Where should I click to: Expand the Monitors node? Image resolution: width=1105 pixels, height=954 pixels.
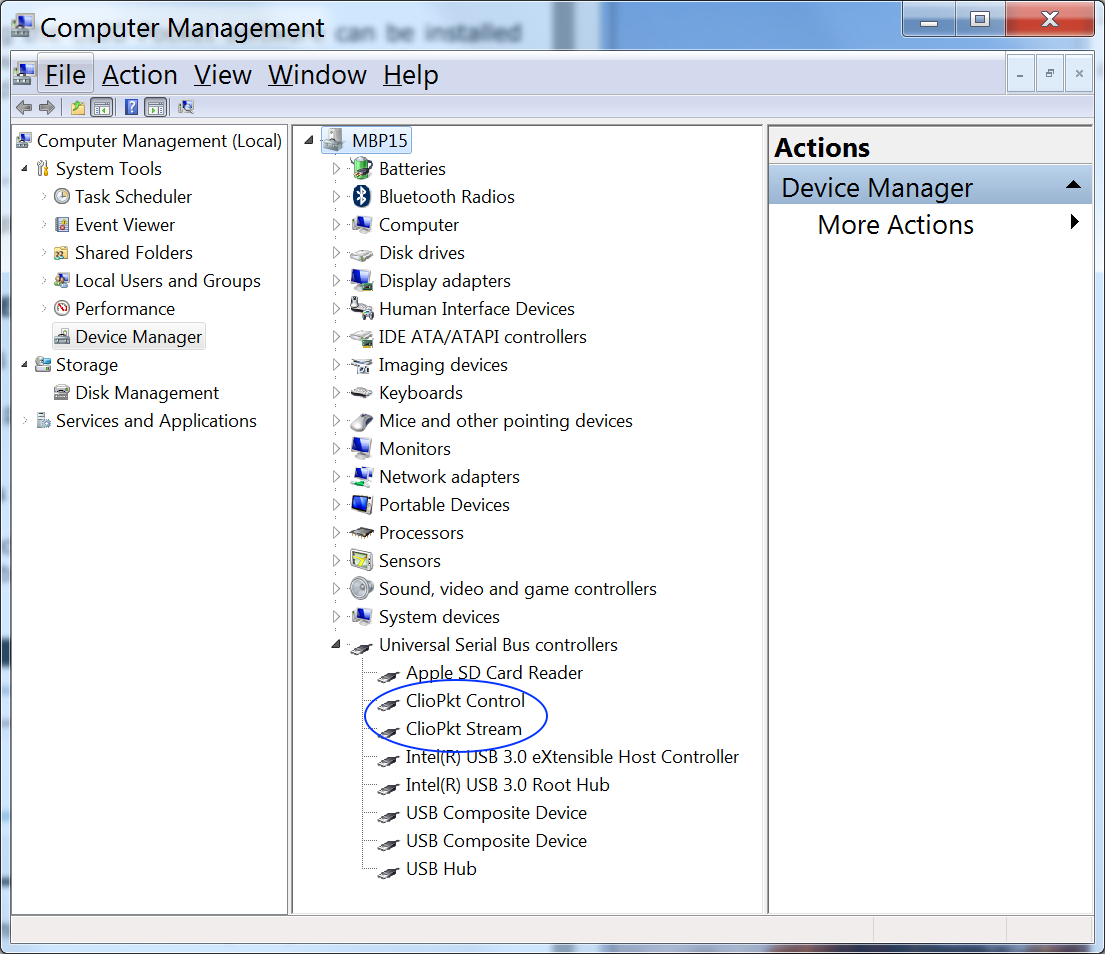(x=336, y=449)
